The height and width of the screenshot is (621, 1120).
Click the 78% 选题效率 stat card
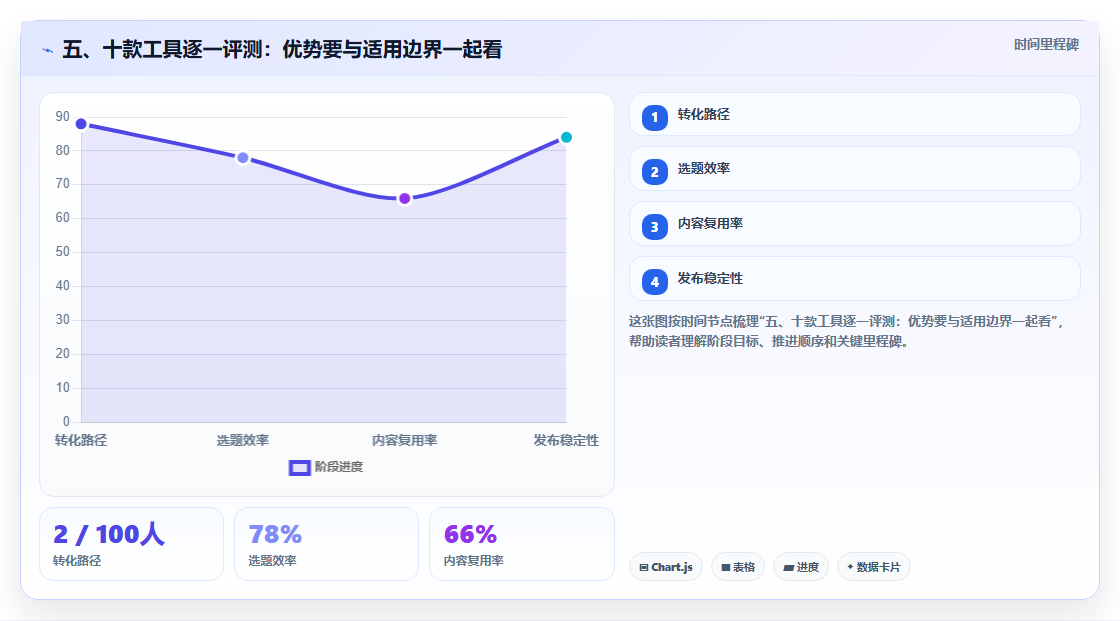(x=326, y=544)
